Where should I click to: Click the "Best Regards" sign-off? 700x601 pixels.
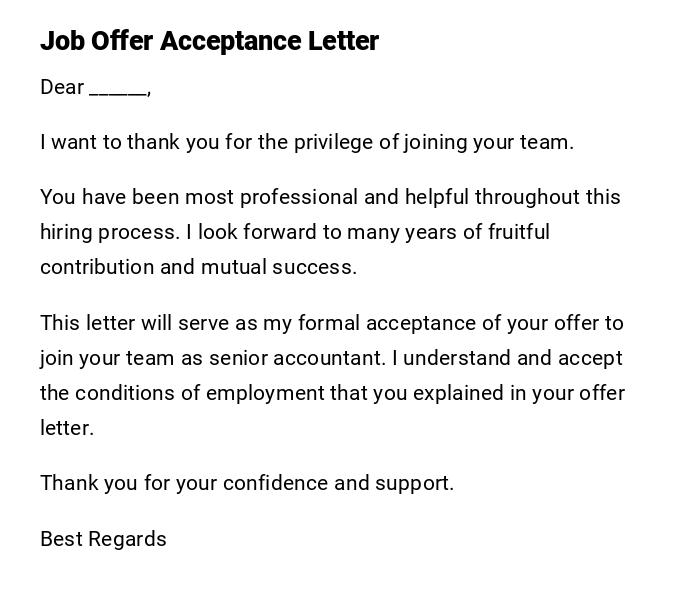pyautogui.click(x=103, y=539)
